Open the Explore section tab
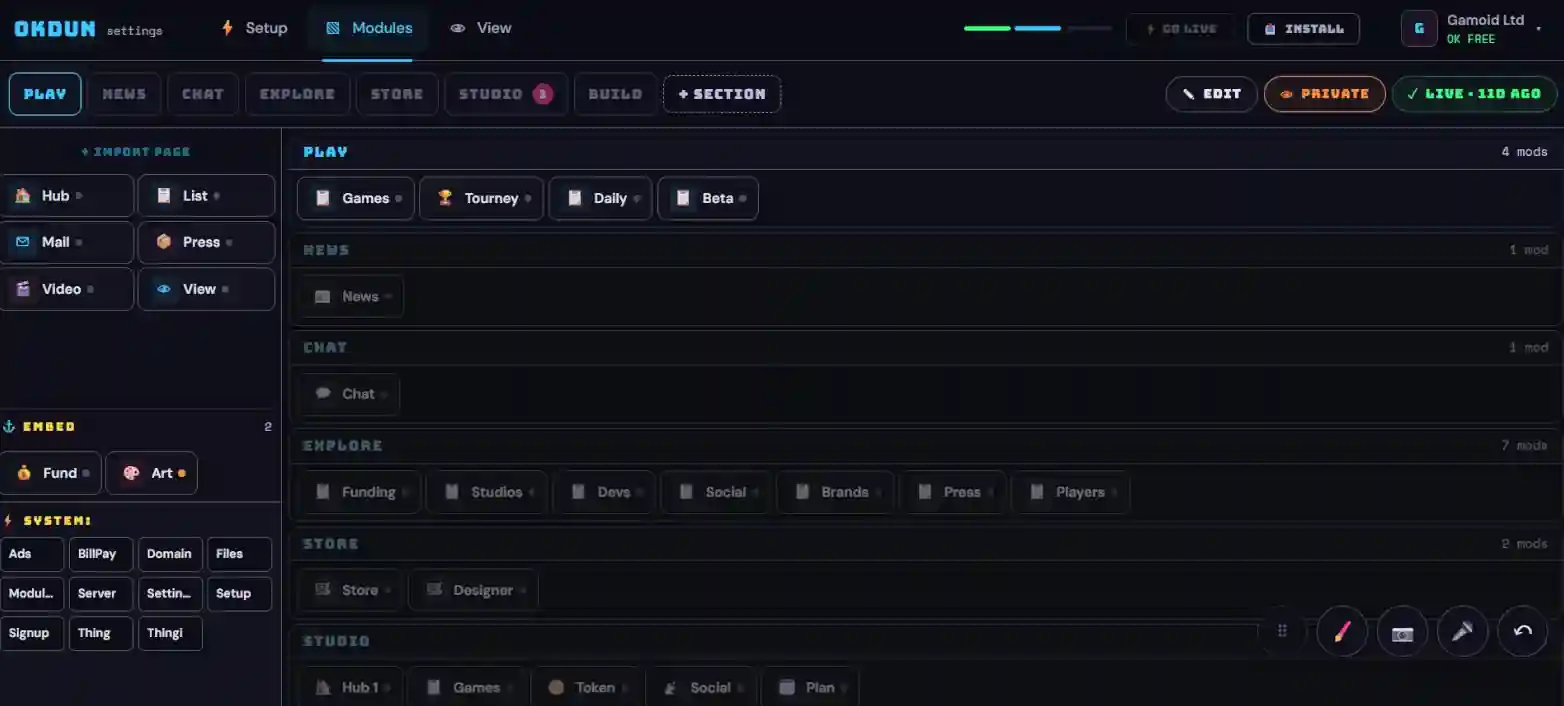The image size is (1564, 706). [x=297, y=94]
